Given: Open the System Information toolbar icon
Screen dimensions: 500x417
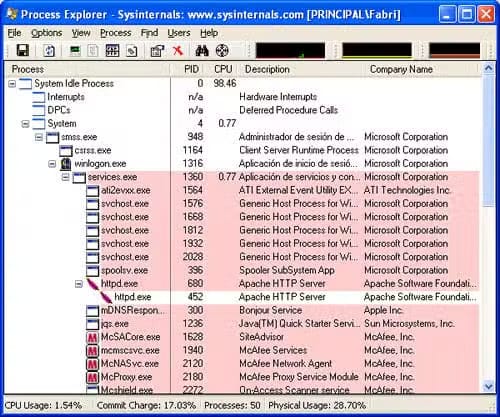Looking at the screenshot, I should [x=75, y=51].
